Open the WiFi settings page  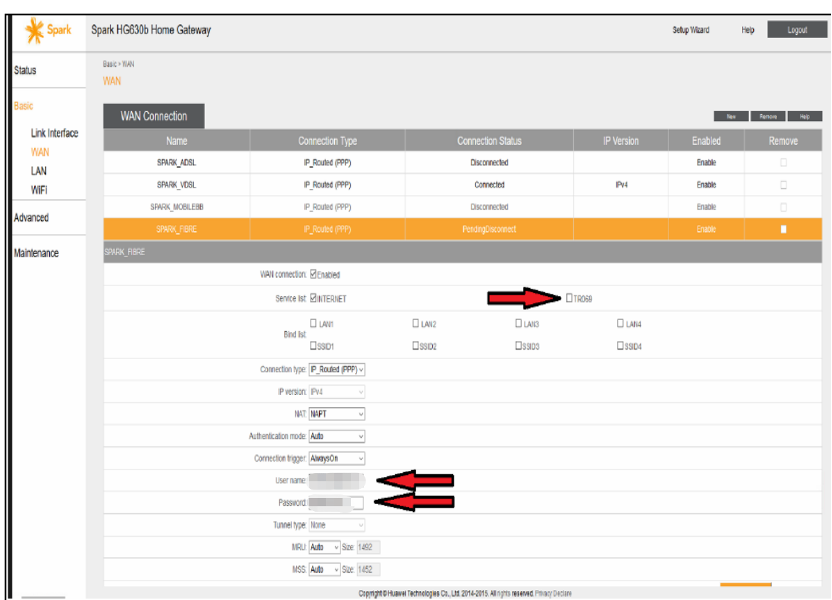pyautogui.click(x=39, y=189)
